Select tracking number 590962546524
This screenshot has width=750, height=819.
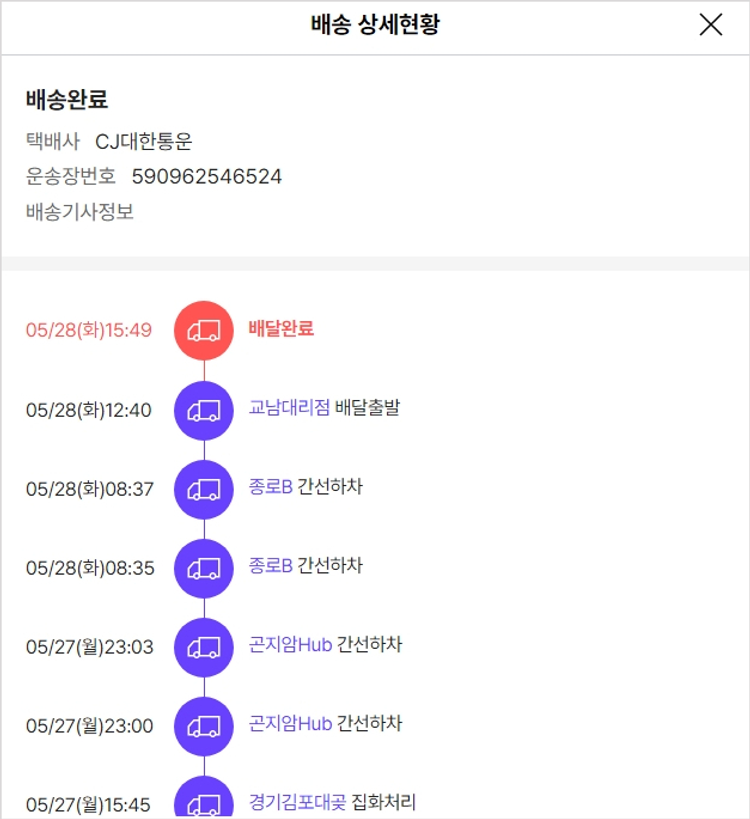(207, 177)
